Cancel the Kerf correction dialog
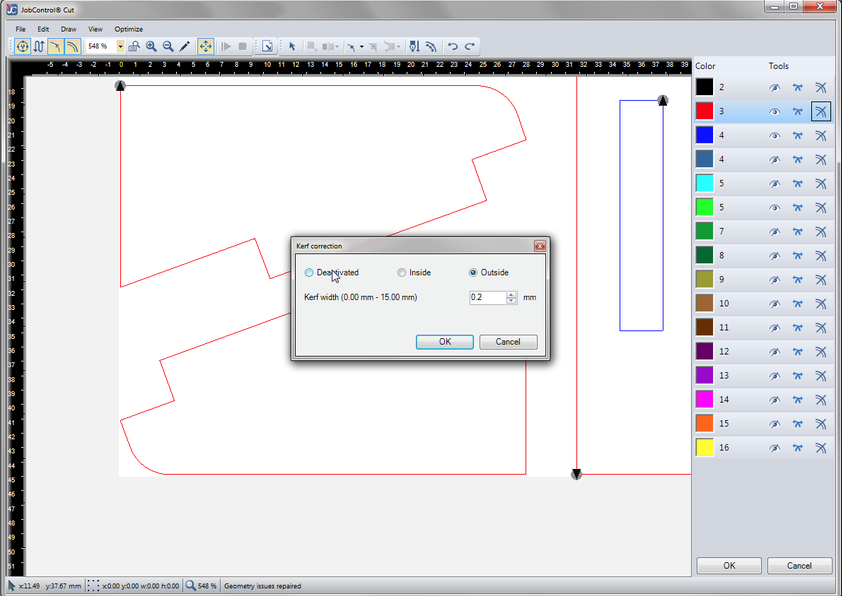Image resolution: width=842 pixels, height=596 pixels. 508,342
